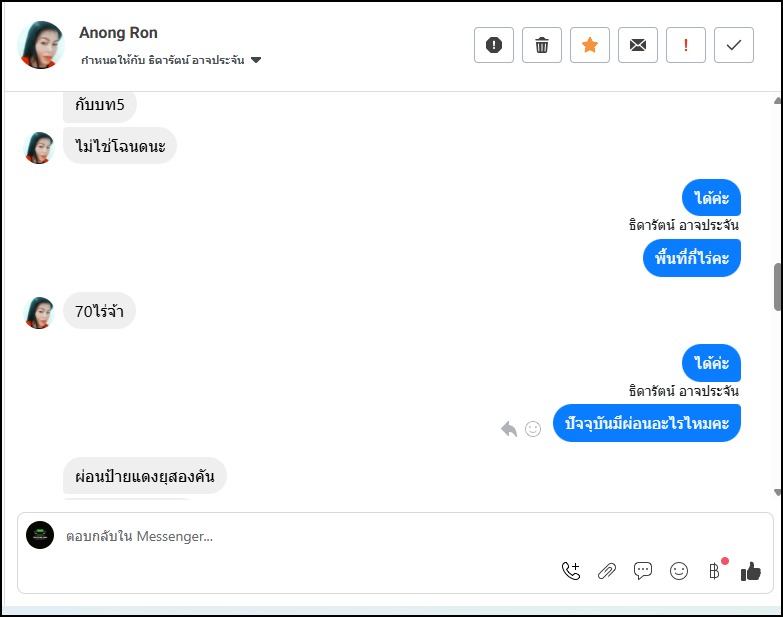
Task: Open Anong Ron's header profile picture
Action: pyautogui.click(x=41, y=45)
